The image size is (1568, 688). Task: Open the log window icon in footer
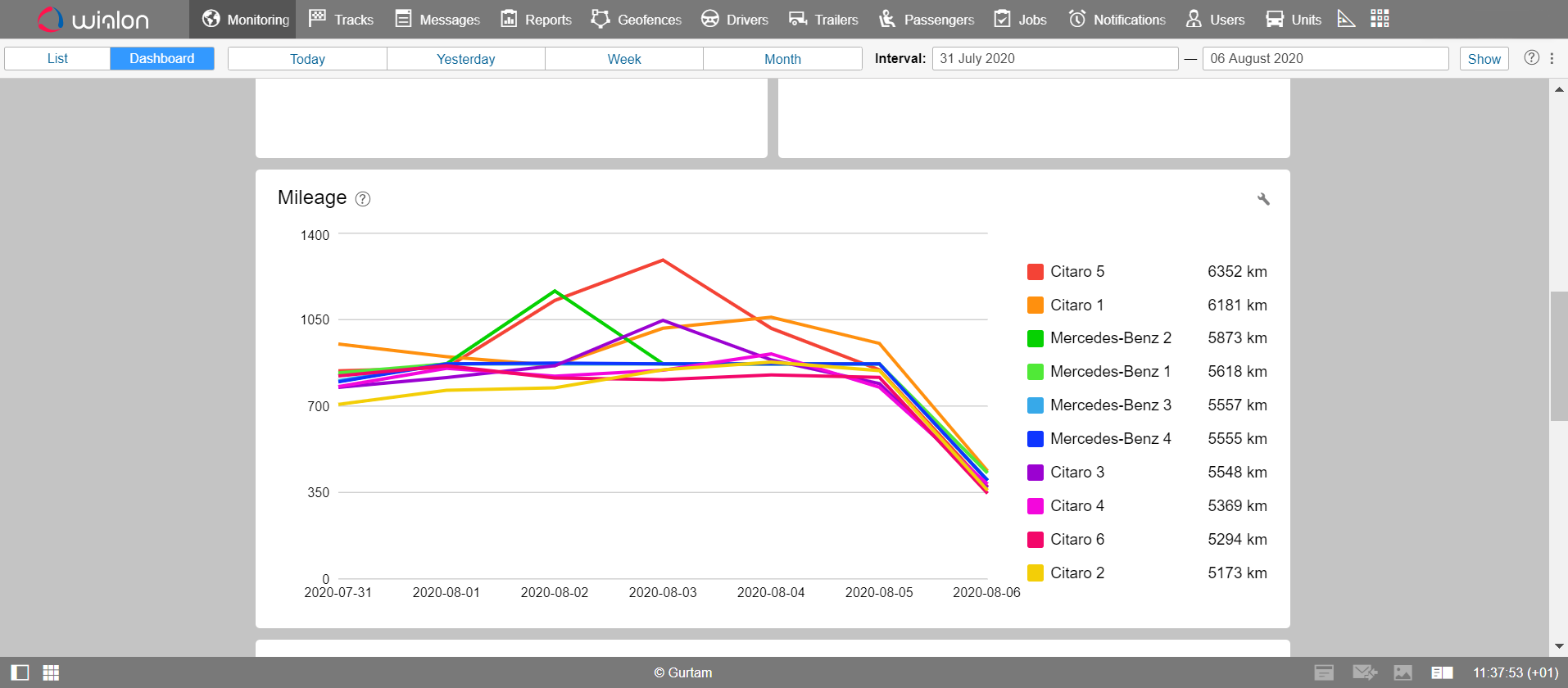click(x=1324, y=672)
